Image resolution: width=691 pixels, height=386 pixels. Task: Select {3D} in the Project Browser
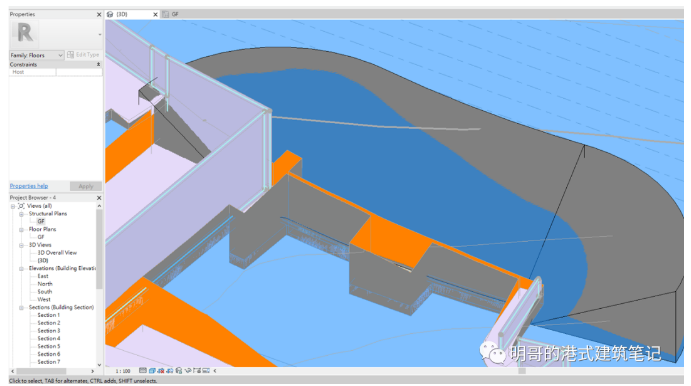tap(43, 260)
